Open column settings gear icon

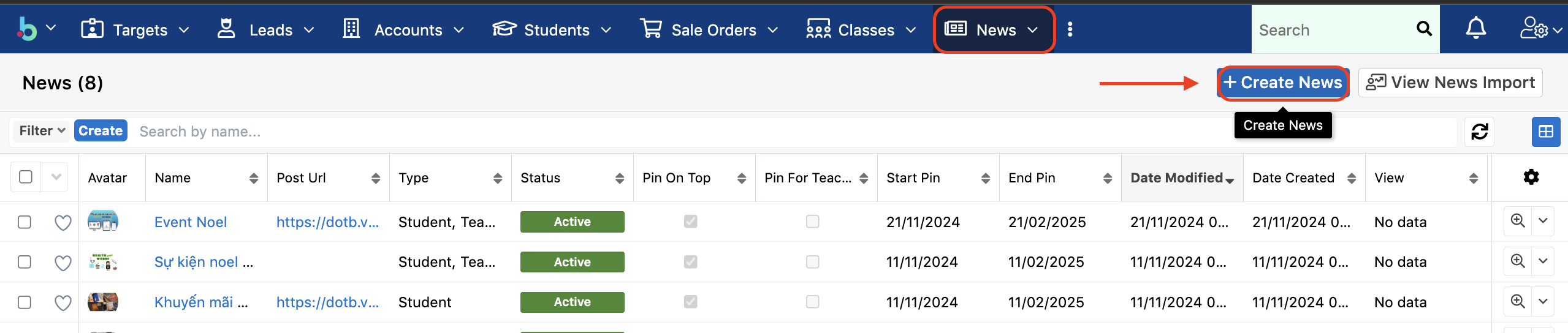point(1531,178)
